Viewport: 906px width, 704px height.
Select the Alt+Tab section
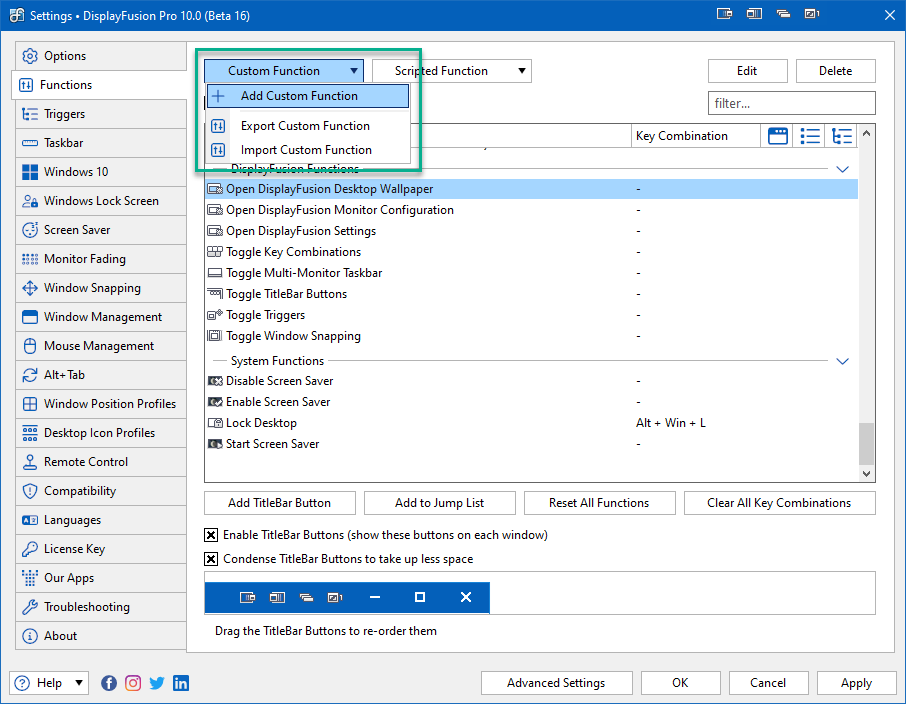tap(101, 375)
